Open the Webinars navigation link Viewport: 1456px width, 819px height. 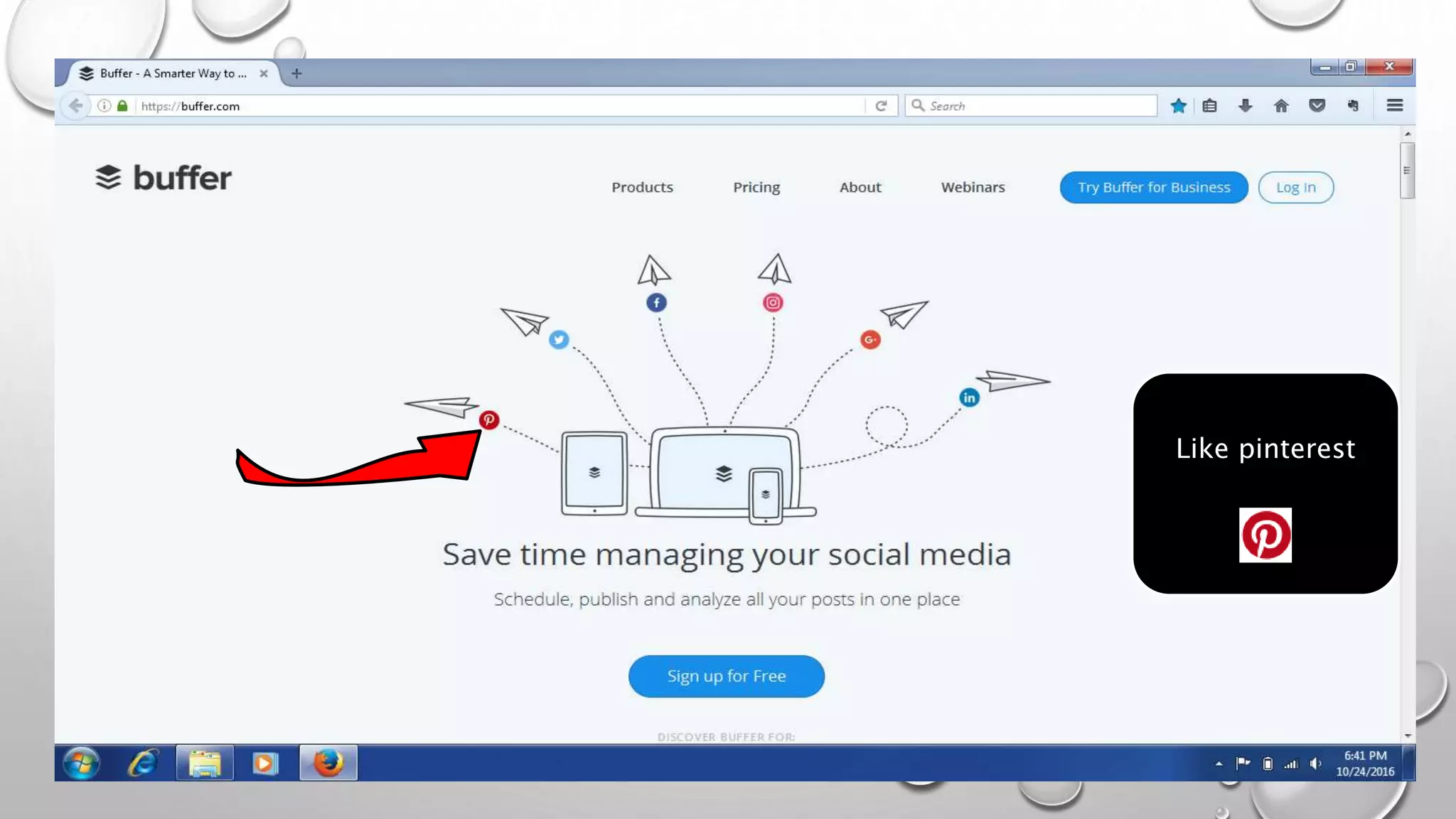coord(973,187)
